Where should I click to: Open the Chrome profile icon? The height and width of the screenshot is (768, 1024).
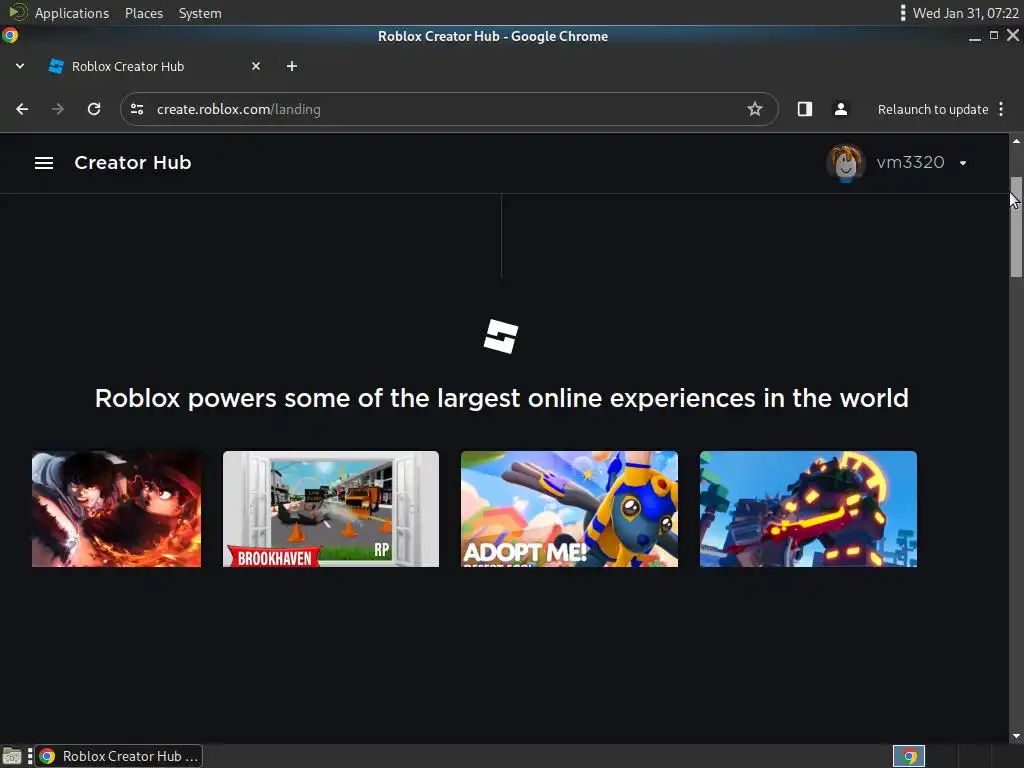(840, 109)
